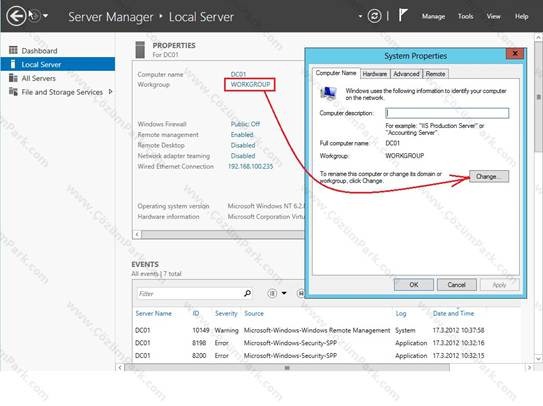This screenshot has width=543, height=406.
Task: Click Remote Desktop Disabled link
Action: 243,145
